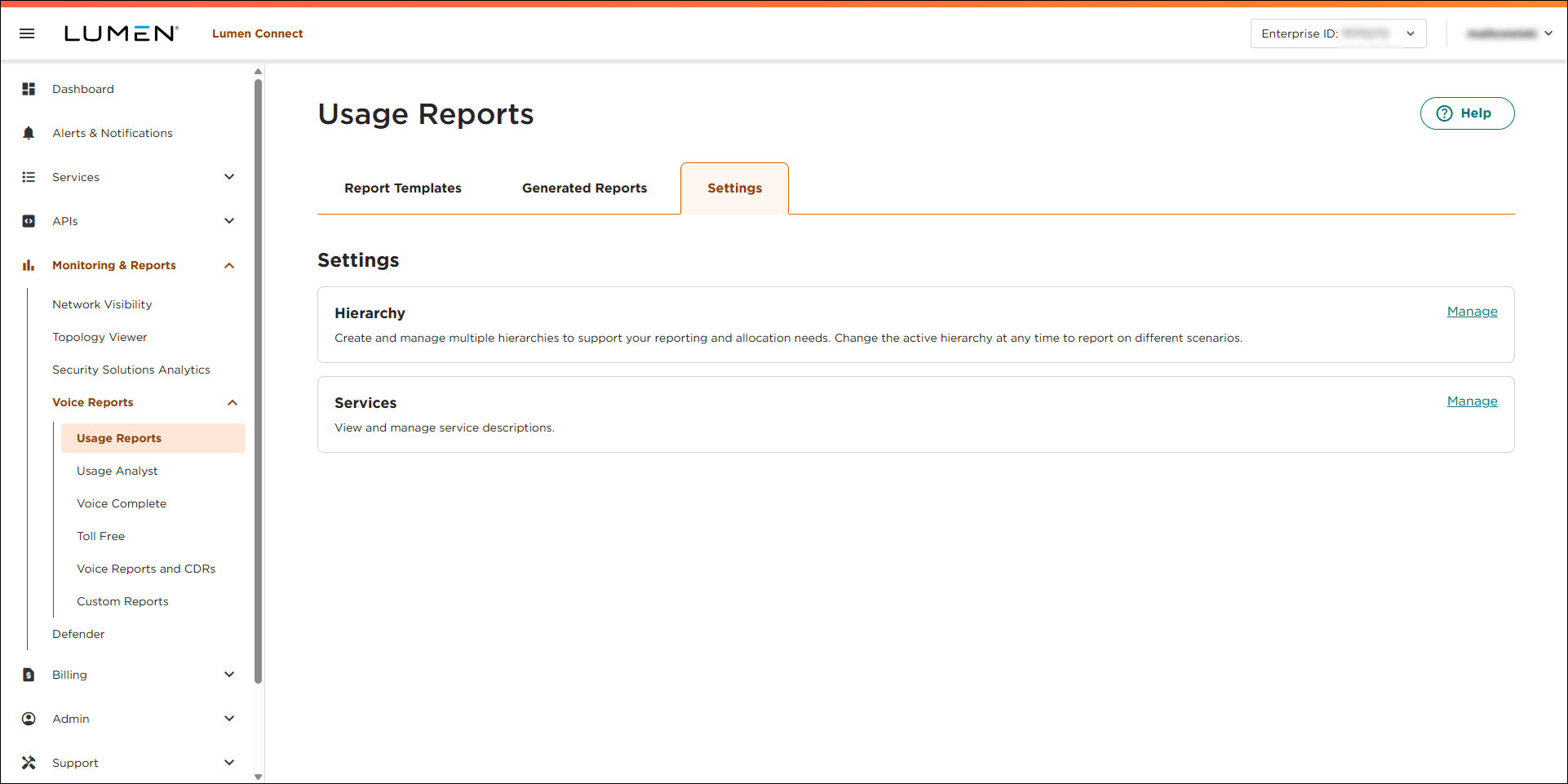Open Security Solutions Analytics
Screen dimensions: 1568x784
pyautogui.click(x=131, y=370)
